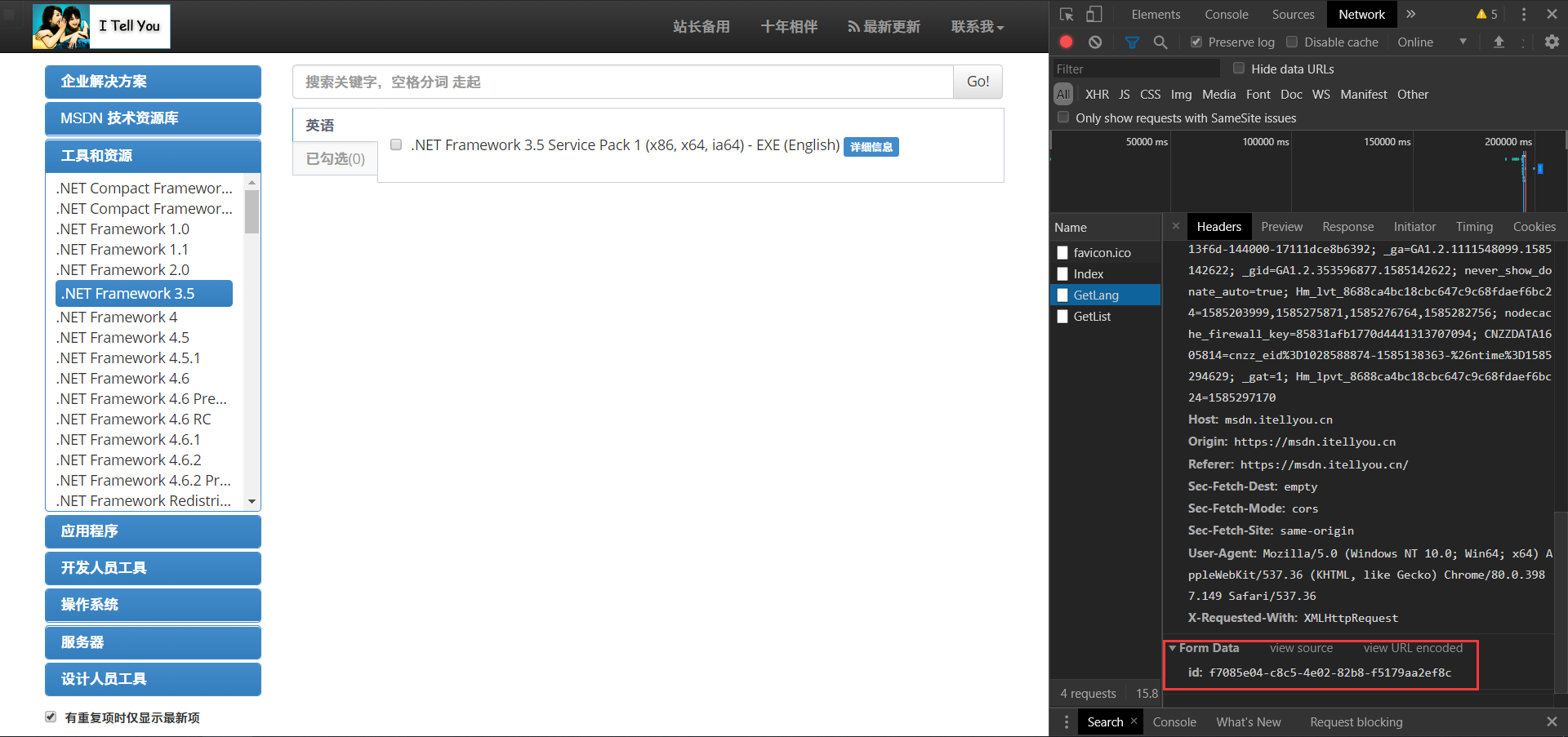Select the 已勾选(0) tab
Viewport: 1568px width, 737px height.
(x=335, y=159)
